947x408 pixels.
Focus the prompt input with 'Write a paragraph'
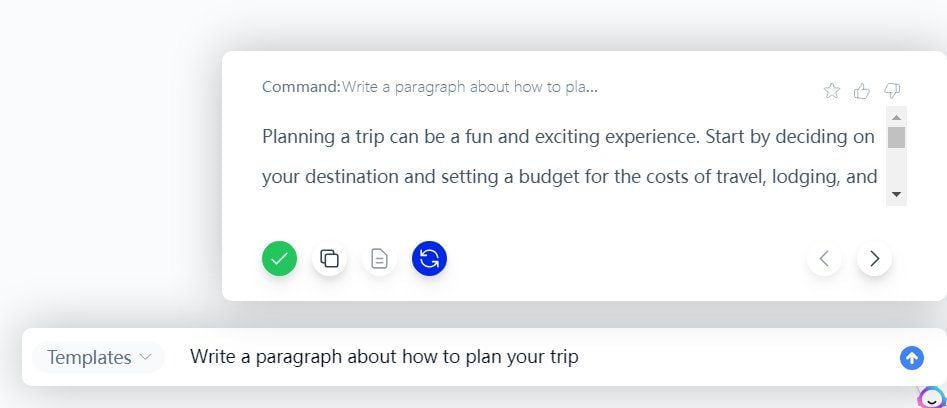tap(538, 357)
